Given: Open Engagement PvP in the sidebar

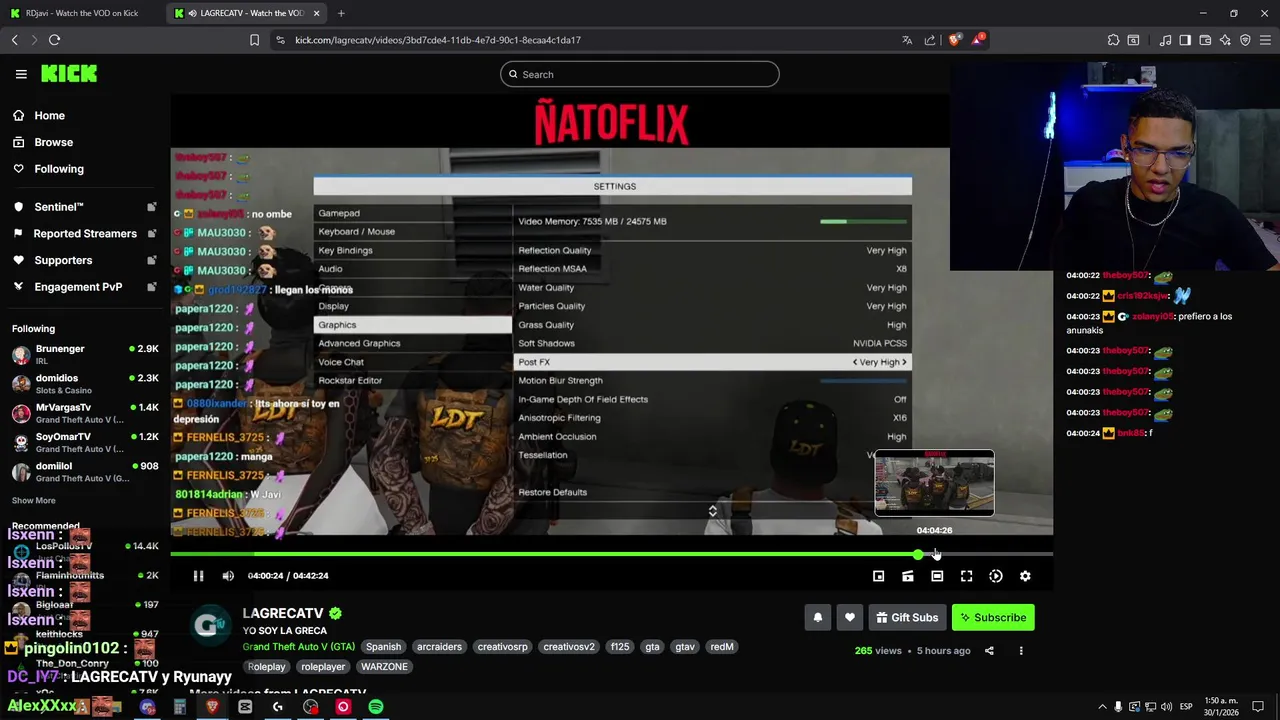Looking at the screenshot, I should pos(78,287).
